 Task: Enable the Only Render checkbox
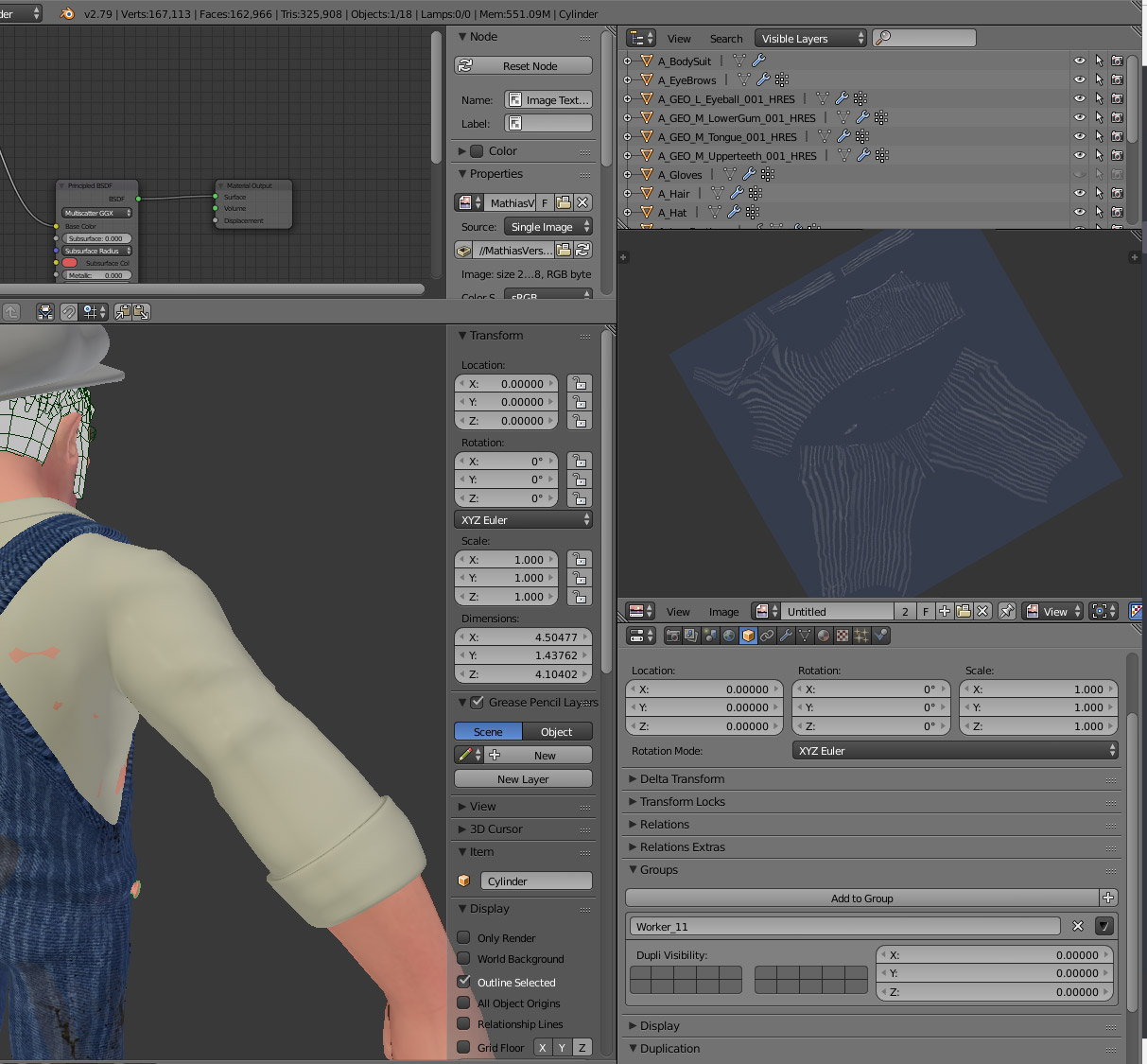click(463, 937)
